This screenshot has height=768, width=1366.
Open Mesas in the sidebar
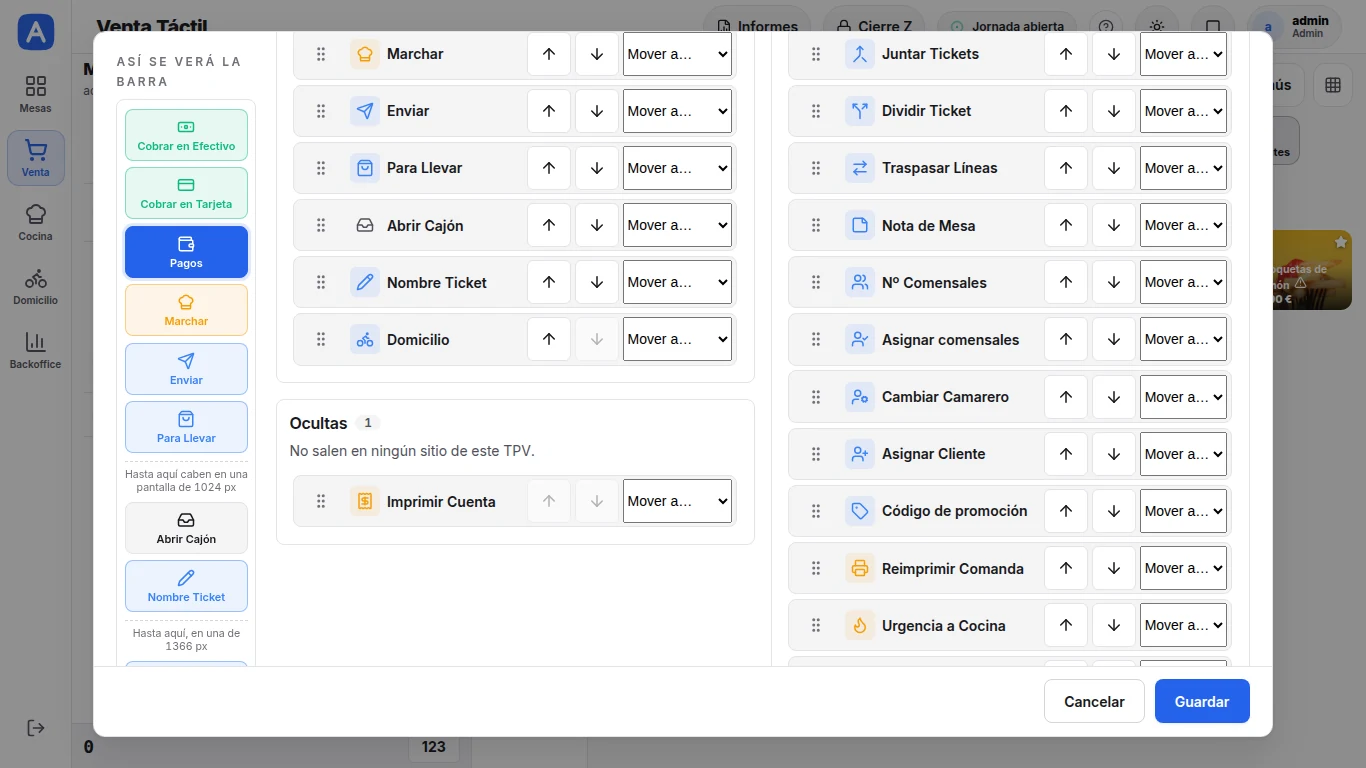36,94
